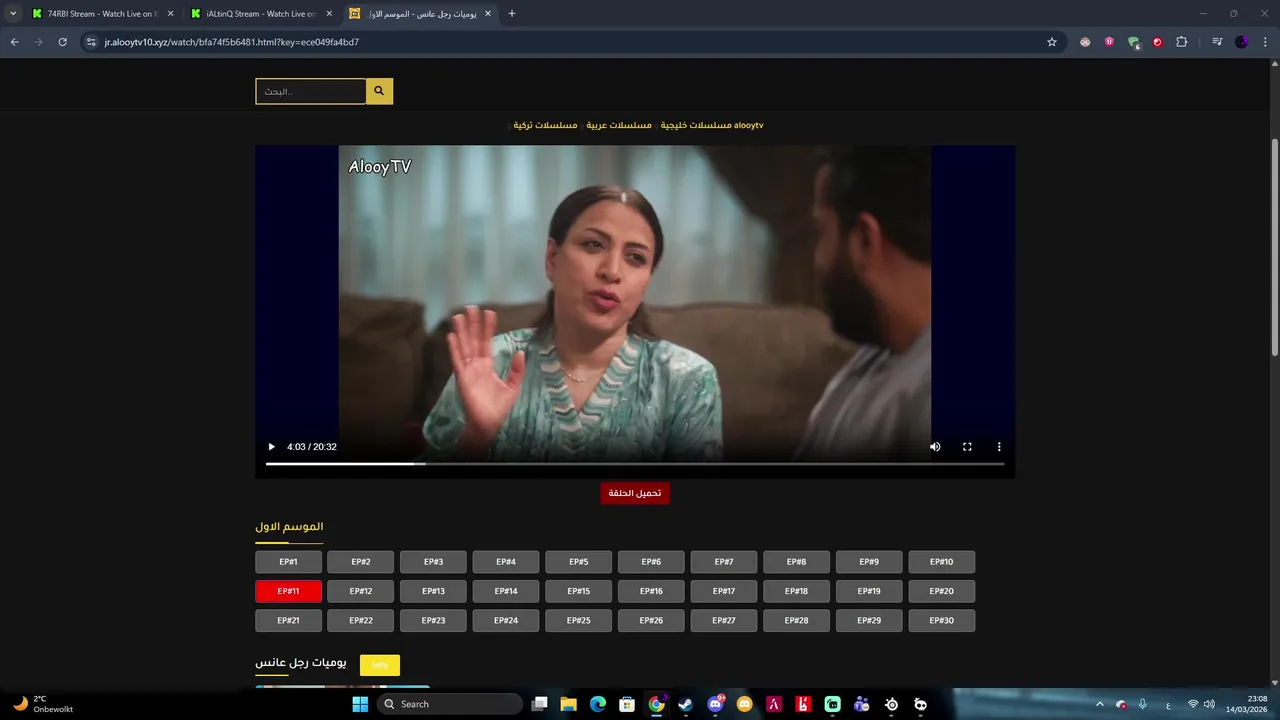Click the address bar URL
Viewport: 1280px width, 720px height.
(x=232, y=42)
